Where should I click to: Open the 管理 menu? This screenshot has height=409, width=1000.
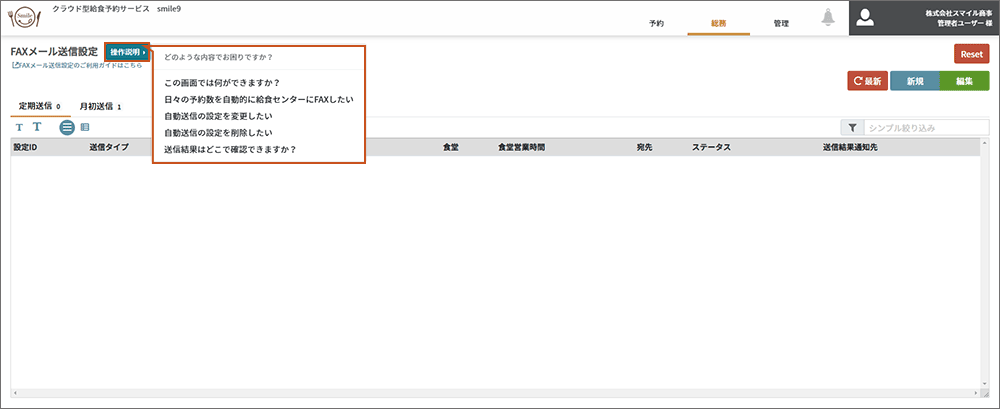781,24
